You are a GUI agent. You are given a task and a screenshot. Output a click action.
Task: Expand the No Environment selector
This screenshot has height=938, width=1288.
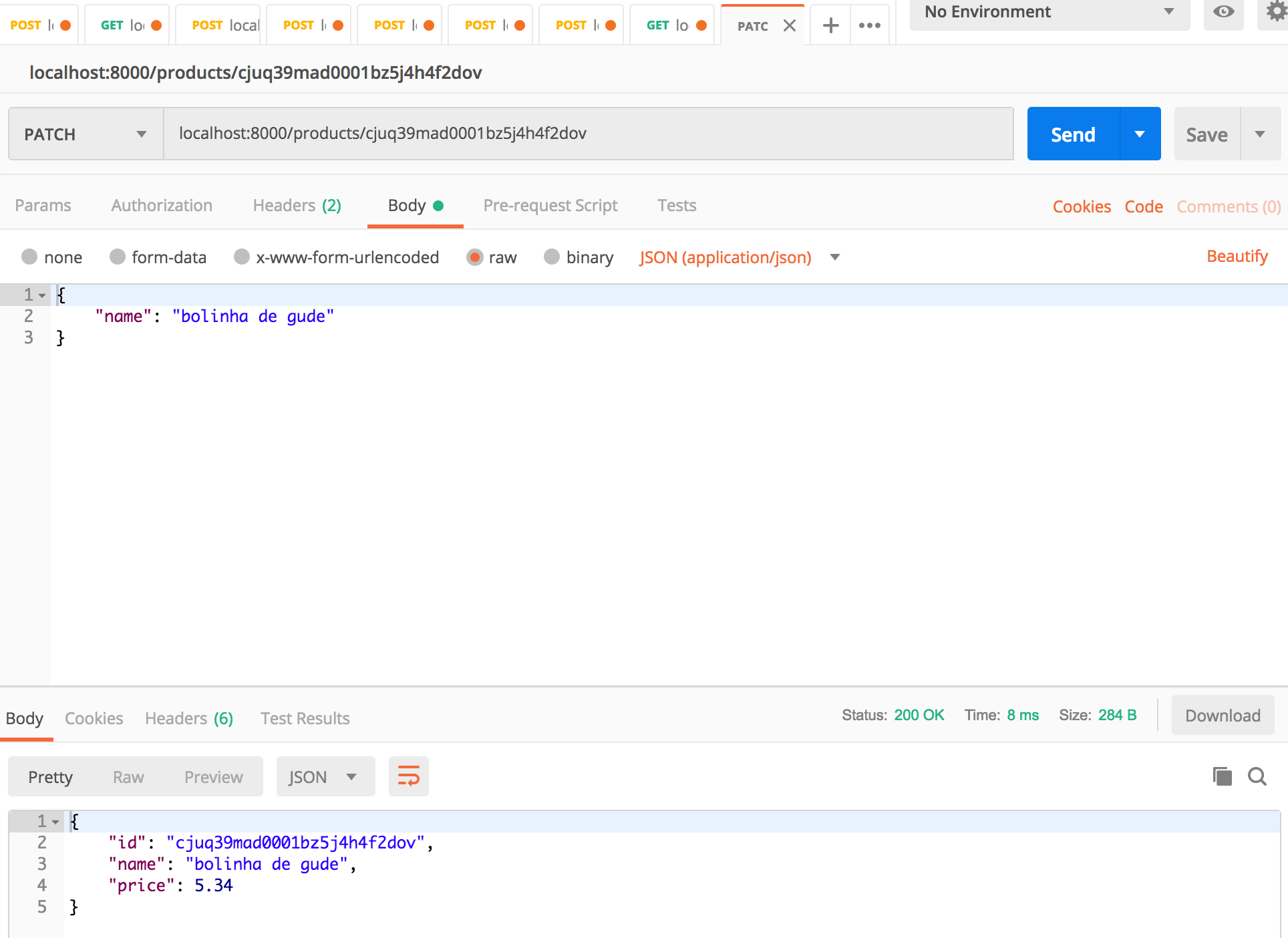coord(1049,12)
